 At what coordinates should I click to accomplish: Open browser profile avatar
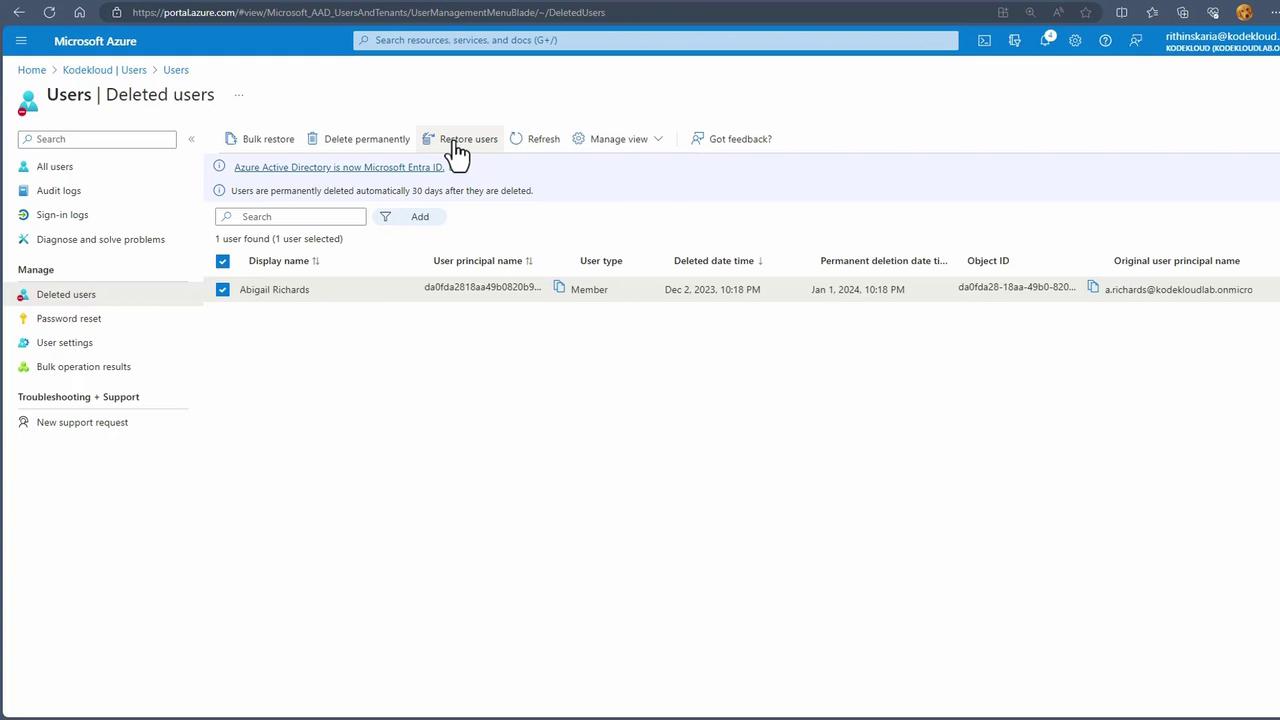(1244, 12)
